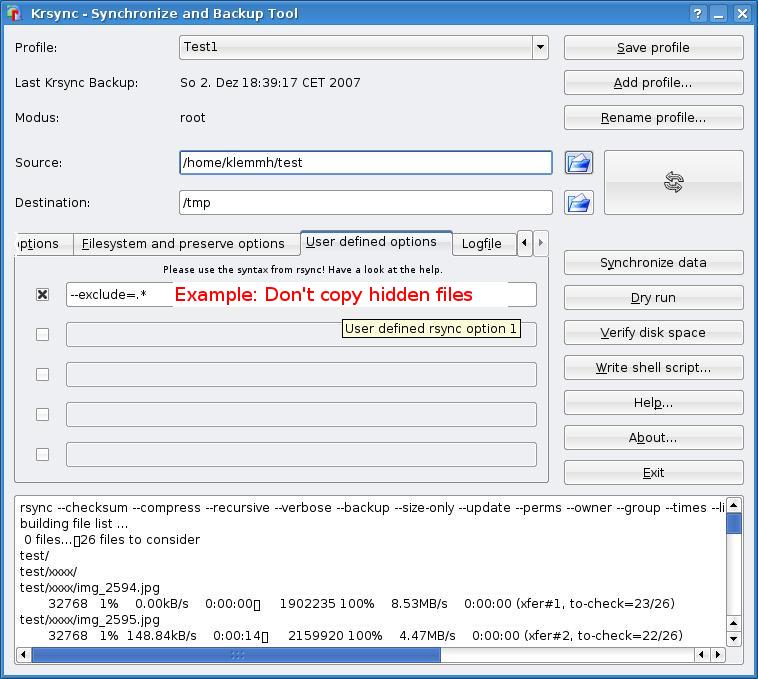The height and width of the screenshot is (679, 758).
Task: Click the fifth user defined option field
Action: (x=301, y=454)
